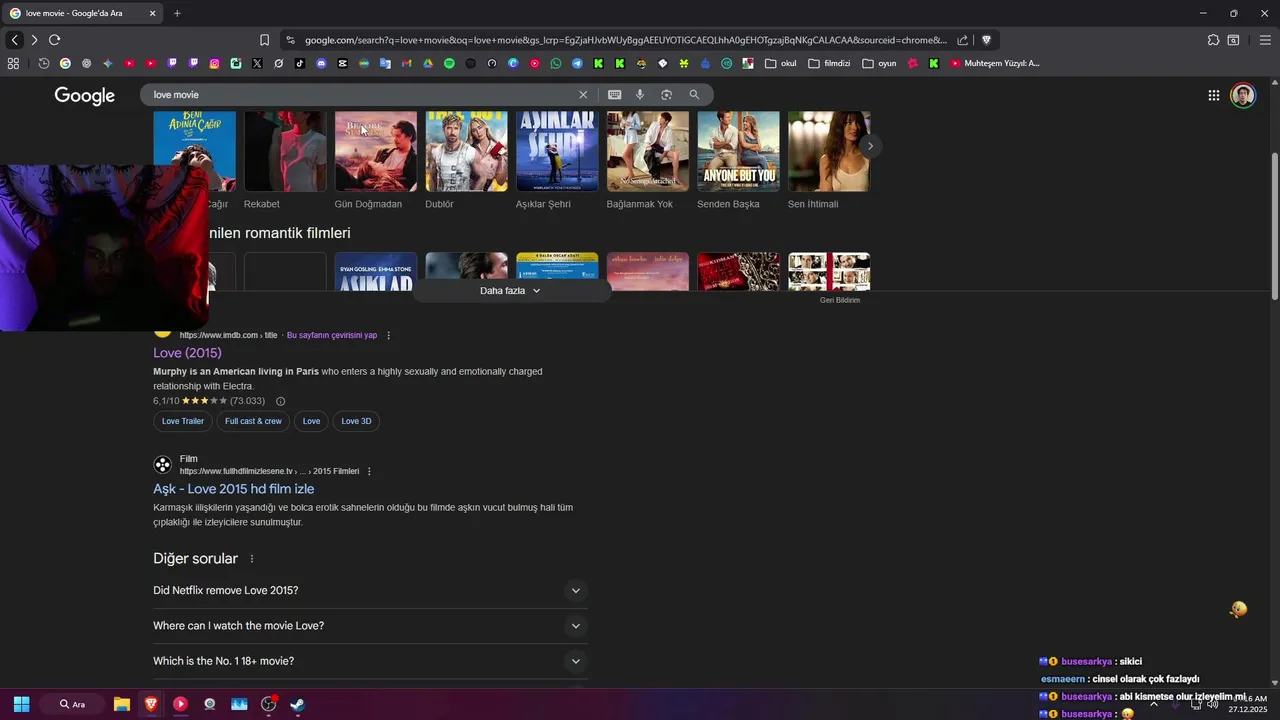Open the Discord bookmark

[321, 63]
